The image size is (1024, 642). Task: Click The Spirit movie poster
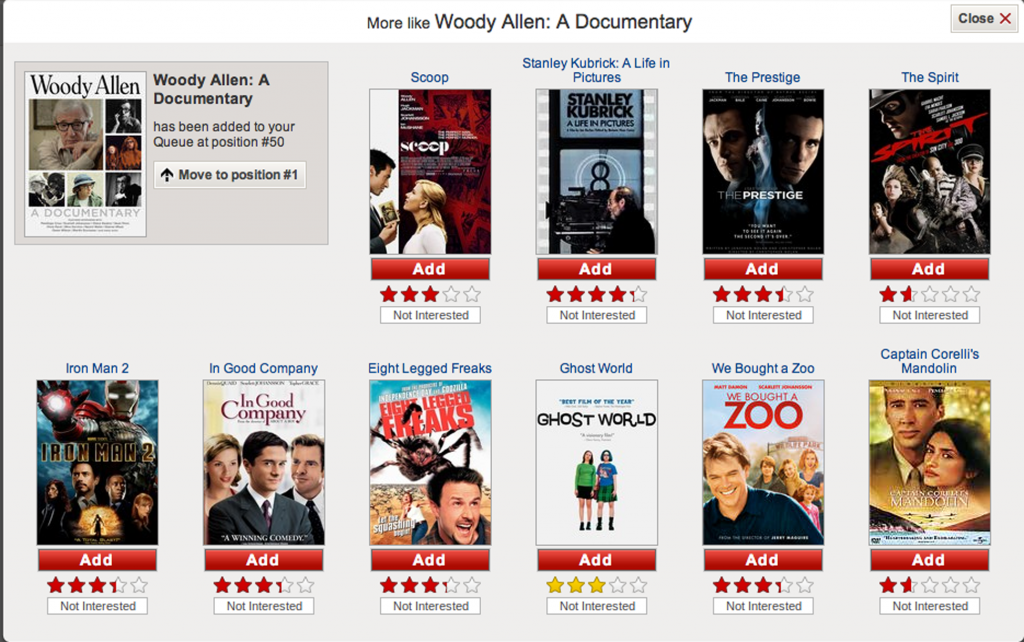[x=929, y=172]
